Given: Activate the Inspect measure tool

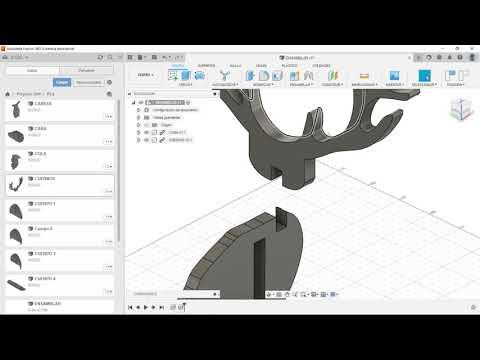Looking at the screenshot, I should click(x=364, y=76).
